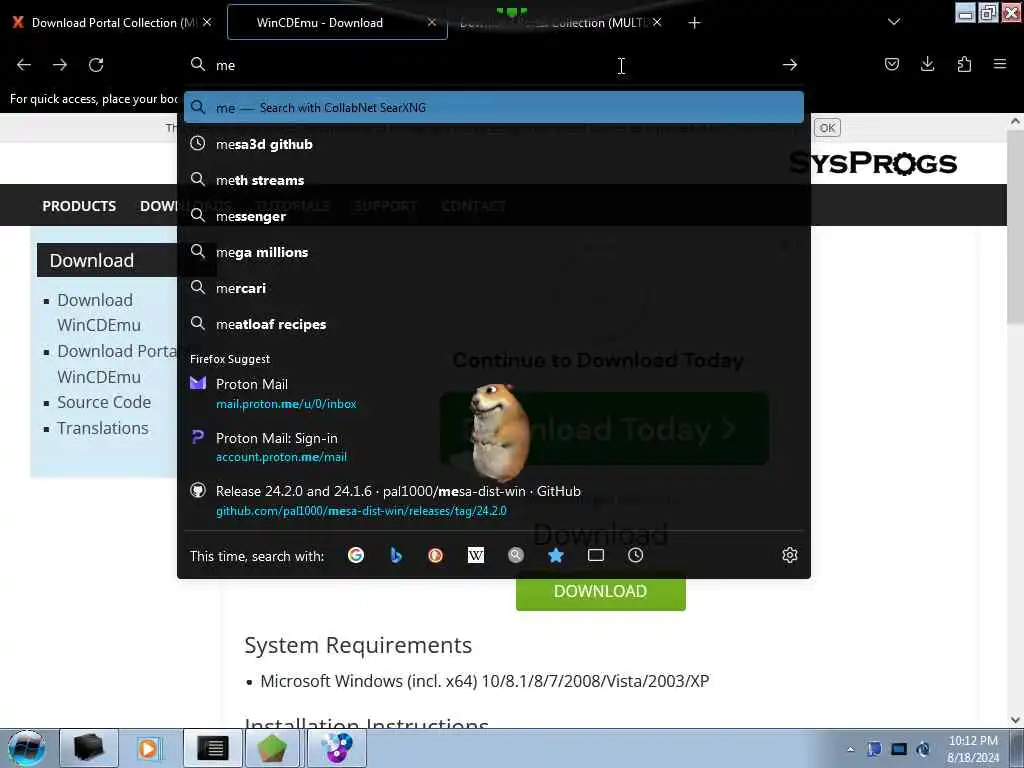Pick the 'messenger' suggestion
Screen dimensions: 1024x768
pyautogui.click(x=494, y=216)
